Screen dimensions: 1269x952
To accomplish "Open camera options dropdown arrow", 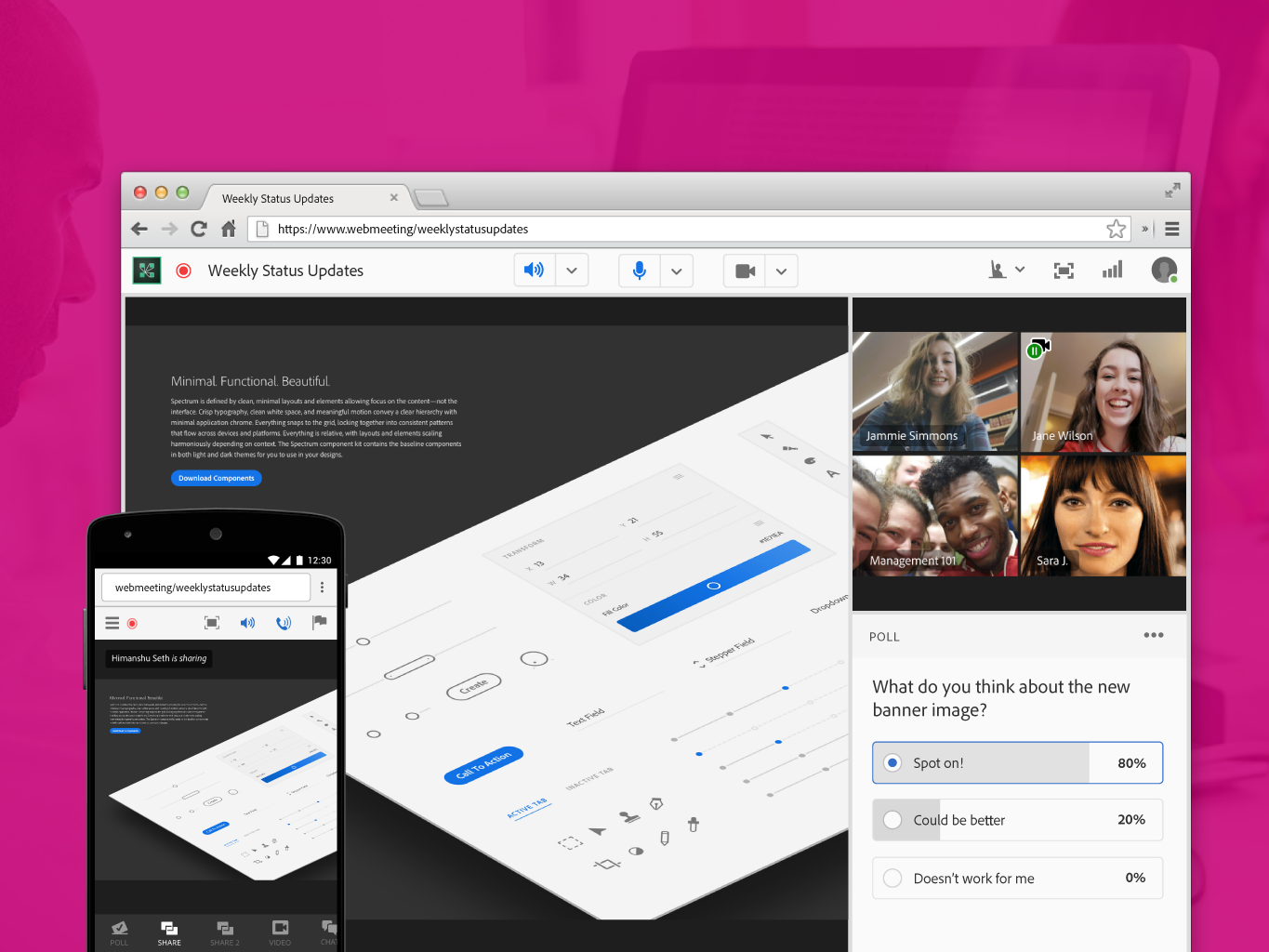I will click(x=782, y=271).
